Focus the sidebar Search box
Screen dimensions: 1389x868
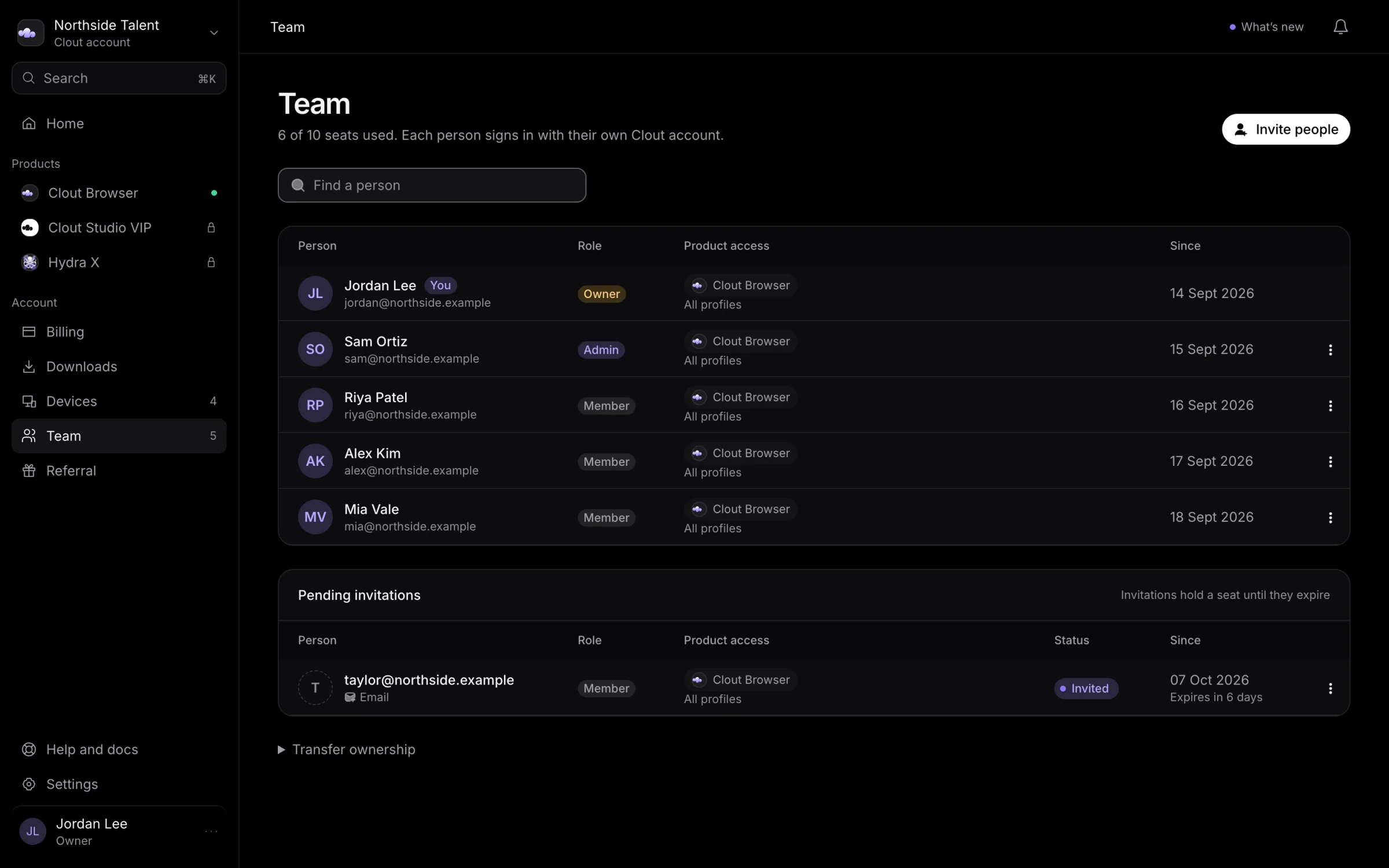tap(119, 78)
